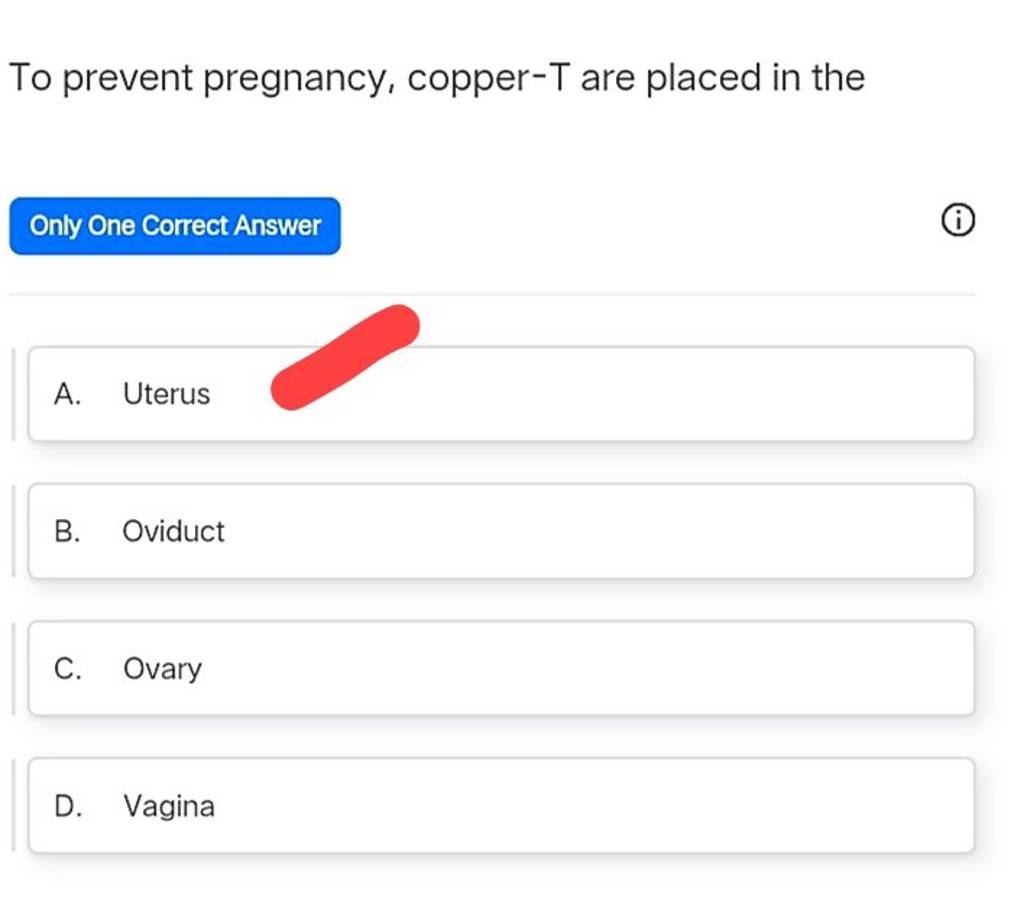The image size is (1024, 914).
Task: Click the letter D label beside Vagina
Action: [x=67, y=806]
